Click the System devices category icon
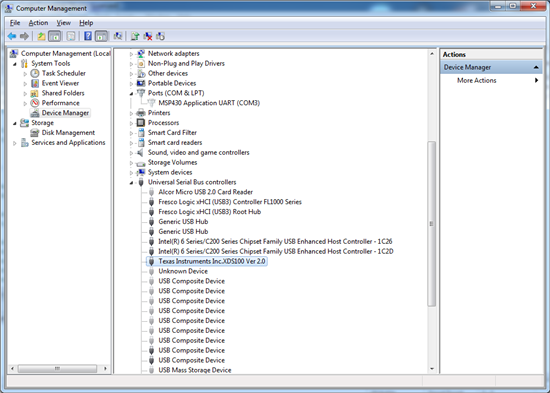Screen dimensions: 550x393 coord(141,172)
